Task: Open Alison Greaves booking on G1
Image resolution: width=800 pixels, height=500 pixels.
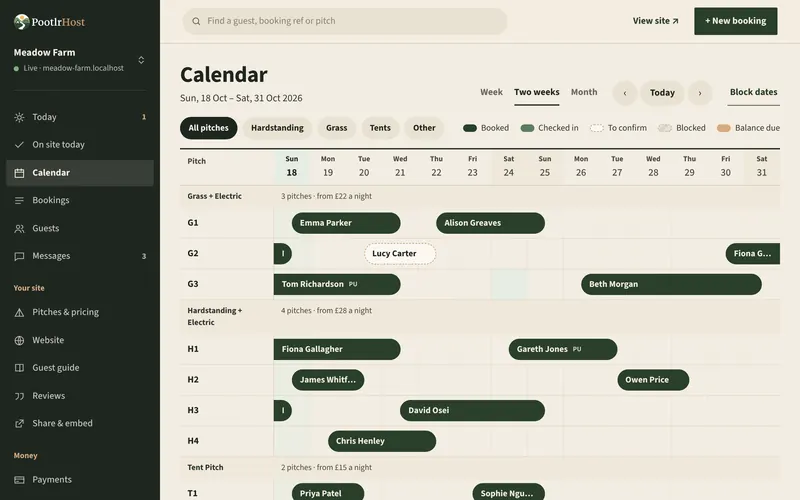Action: 490,223
